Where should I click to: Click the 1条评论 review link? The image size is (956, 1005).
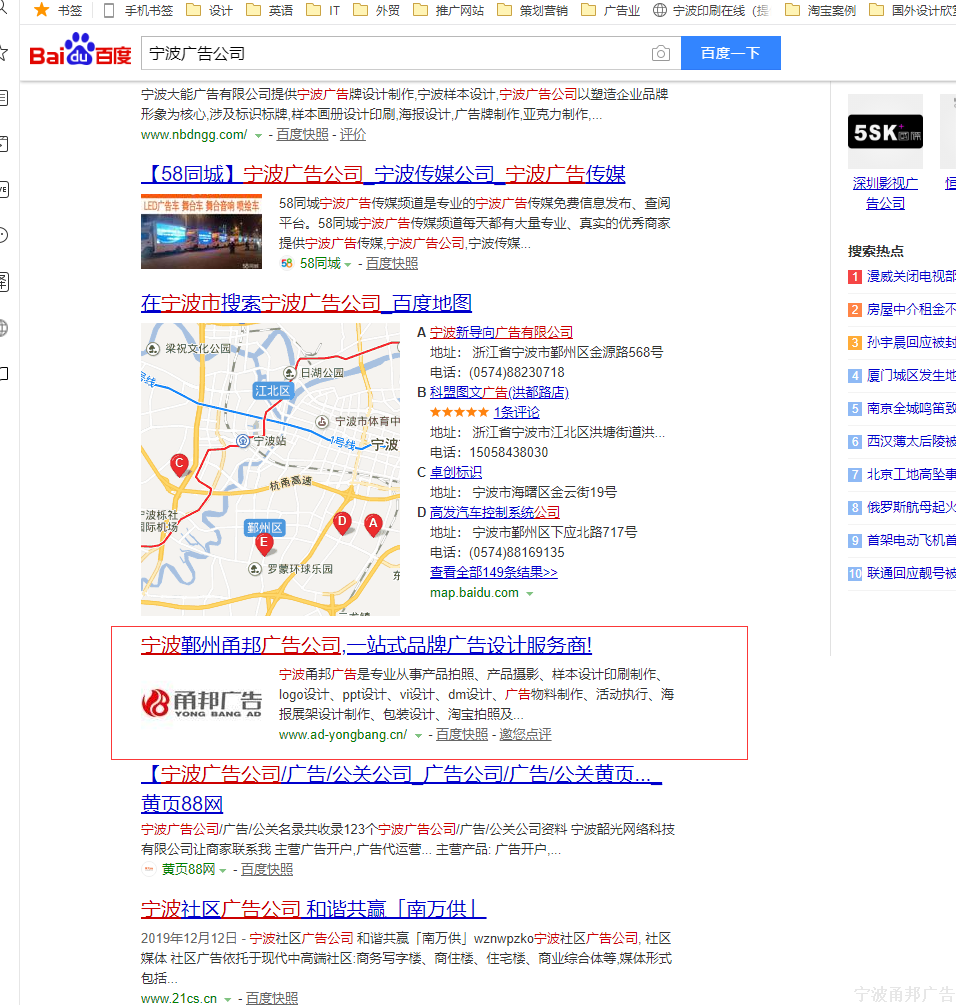pyautogui.click(x=516, y=412)
